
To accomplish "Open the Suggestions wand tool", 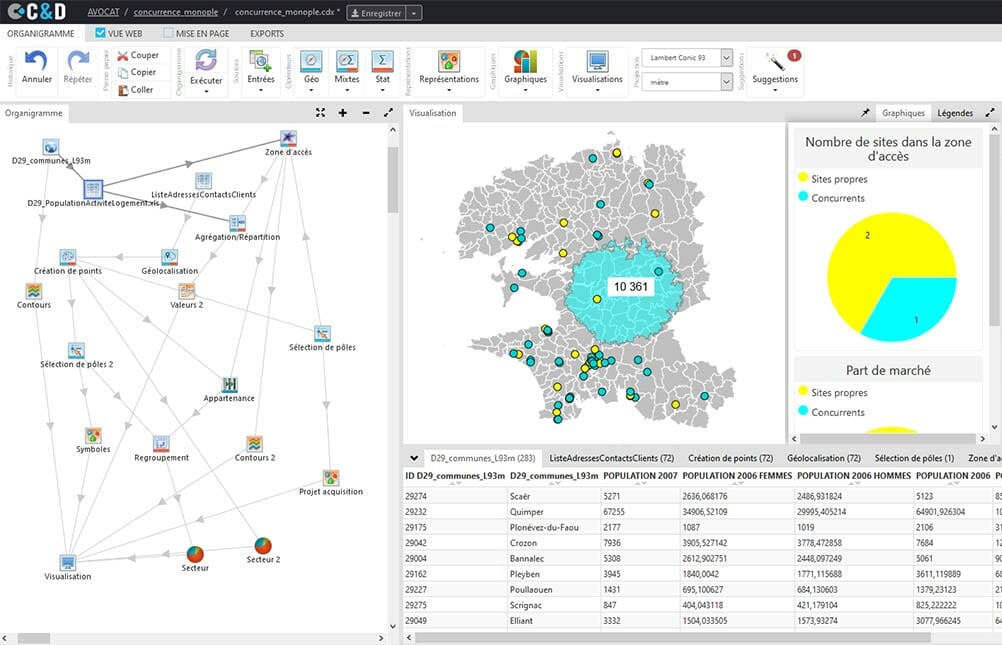I will click(x=774, y=61).
